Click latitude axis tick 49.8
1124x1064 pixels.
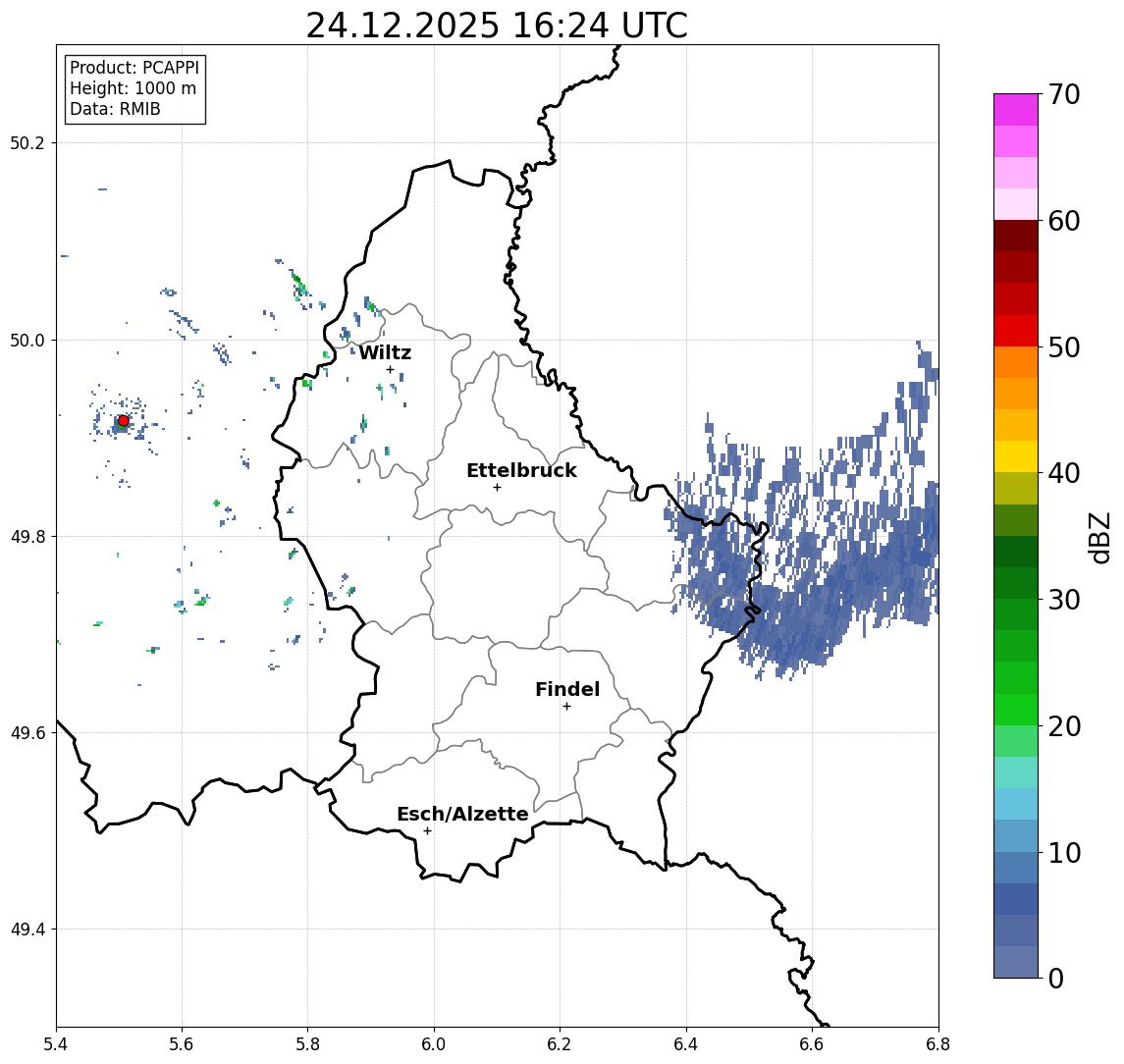point(27,536)
